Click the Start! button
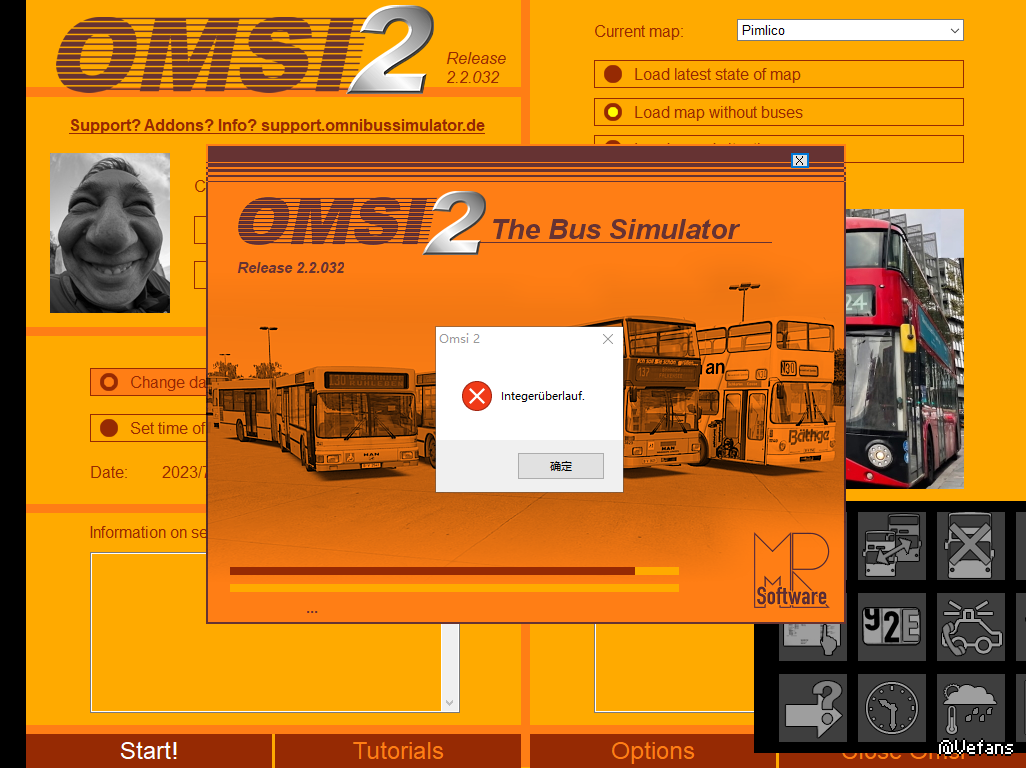The image size is (1026, 768). click(149, 750)
